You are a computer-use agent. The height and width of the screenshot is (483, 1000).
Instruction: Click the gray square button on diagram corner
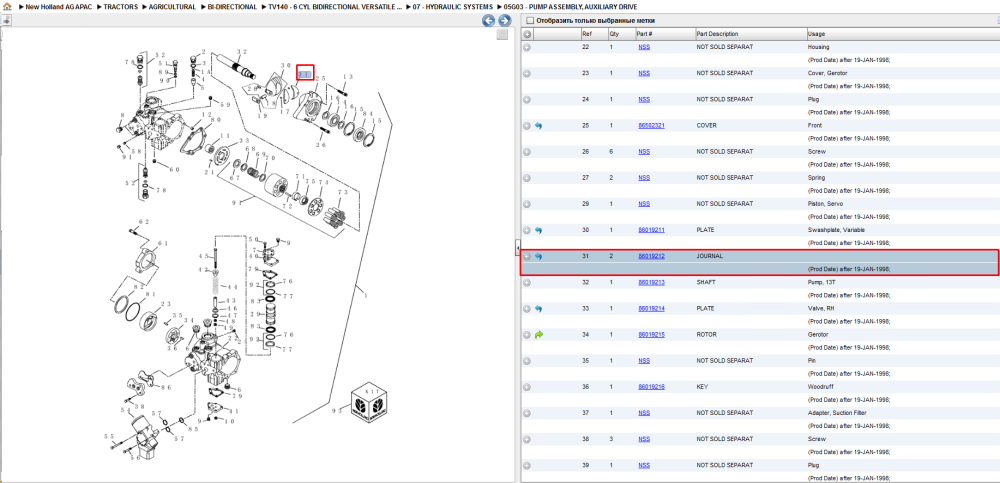(502, 34)
